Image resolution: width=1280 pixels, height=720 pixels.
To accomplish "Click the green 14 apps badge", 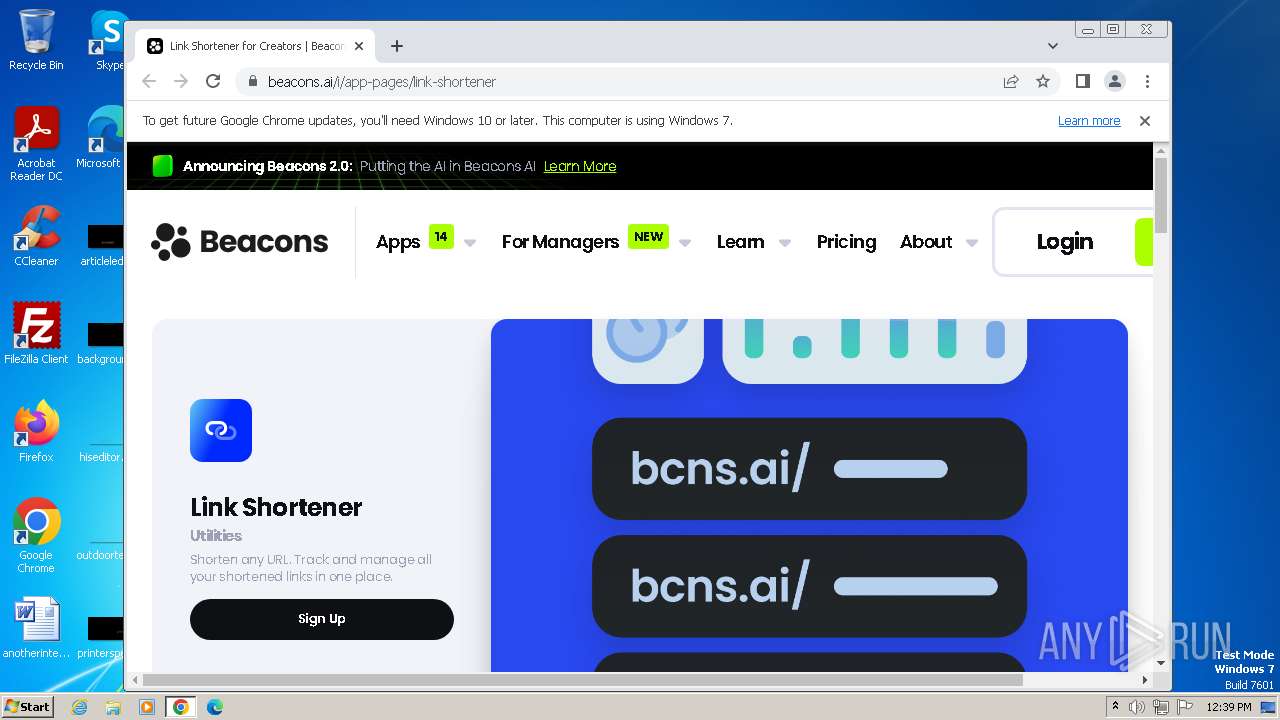I will pos(441,237).
